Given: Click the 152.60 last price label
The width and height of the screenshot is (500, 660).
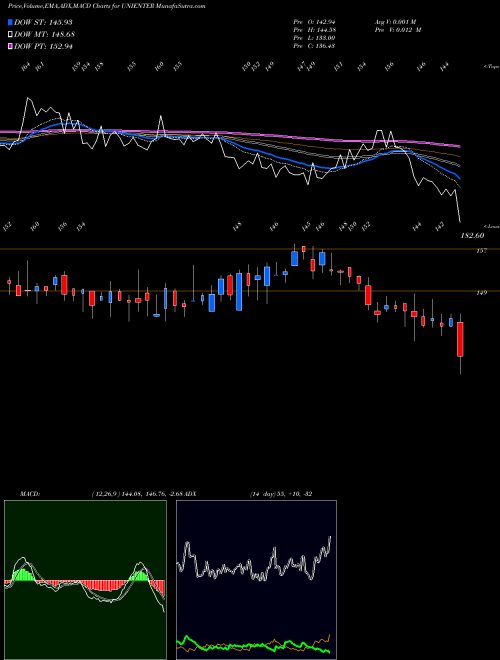Looking at the screenshot, I should 472,236.
